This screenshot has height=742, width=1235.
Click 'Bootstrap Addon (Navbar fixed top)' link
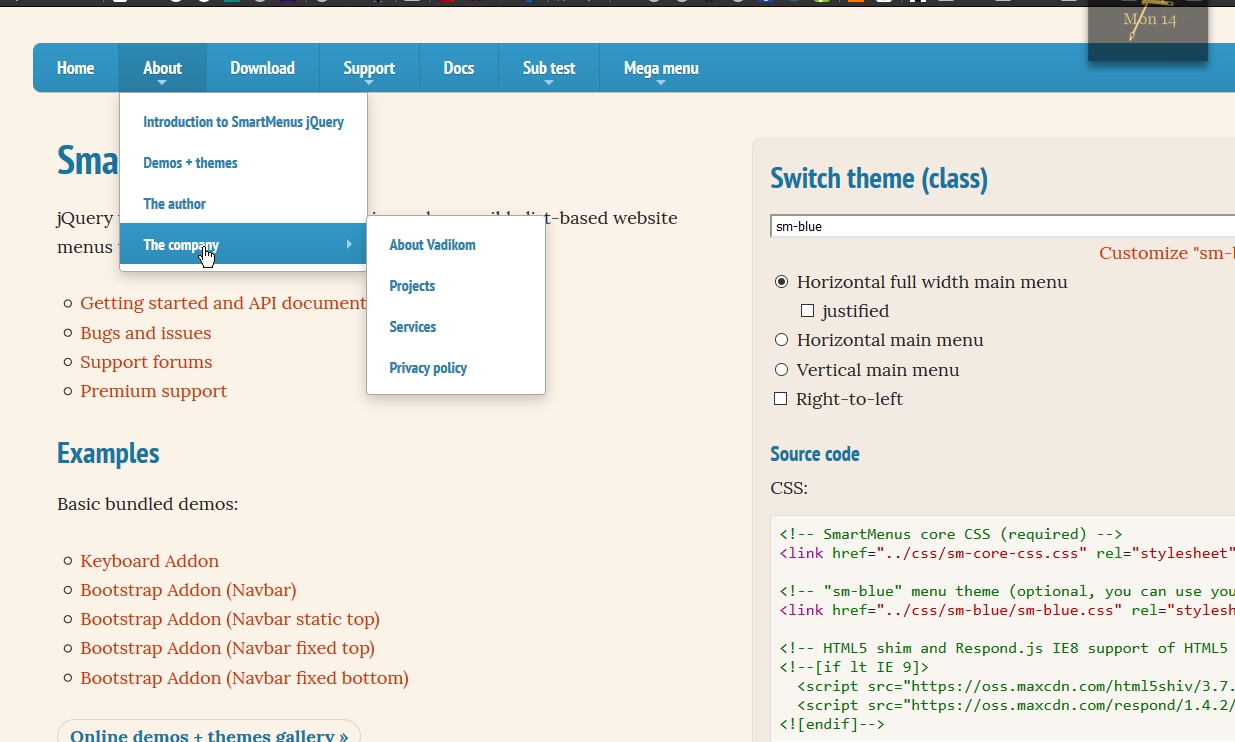click(227, 649)
